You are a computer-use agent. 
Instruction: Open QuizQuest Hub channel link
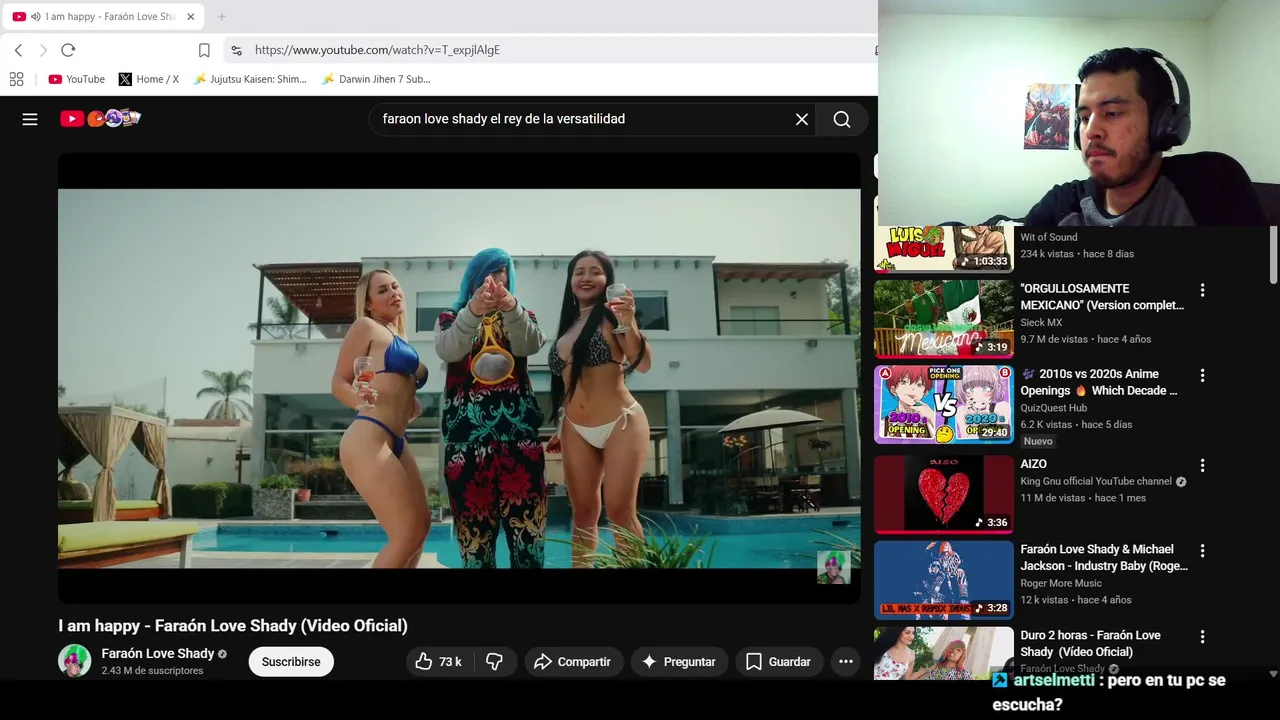(x=1056, y=407)
